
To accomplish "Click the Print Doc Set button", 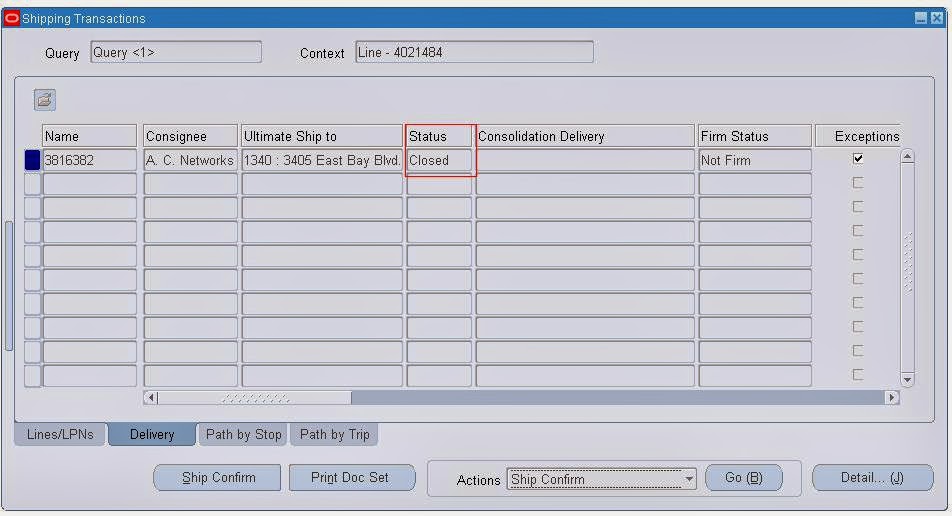I will (x=352, y=478).
